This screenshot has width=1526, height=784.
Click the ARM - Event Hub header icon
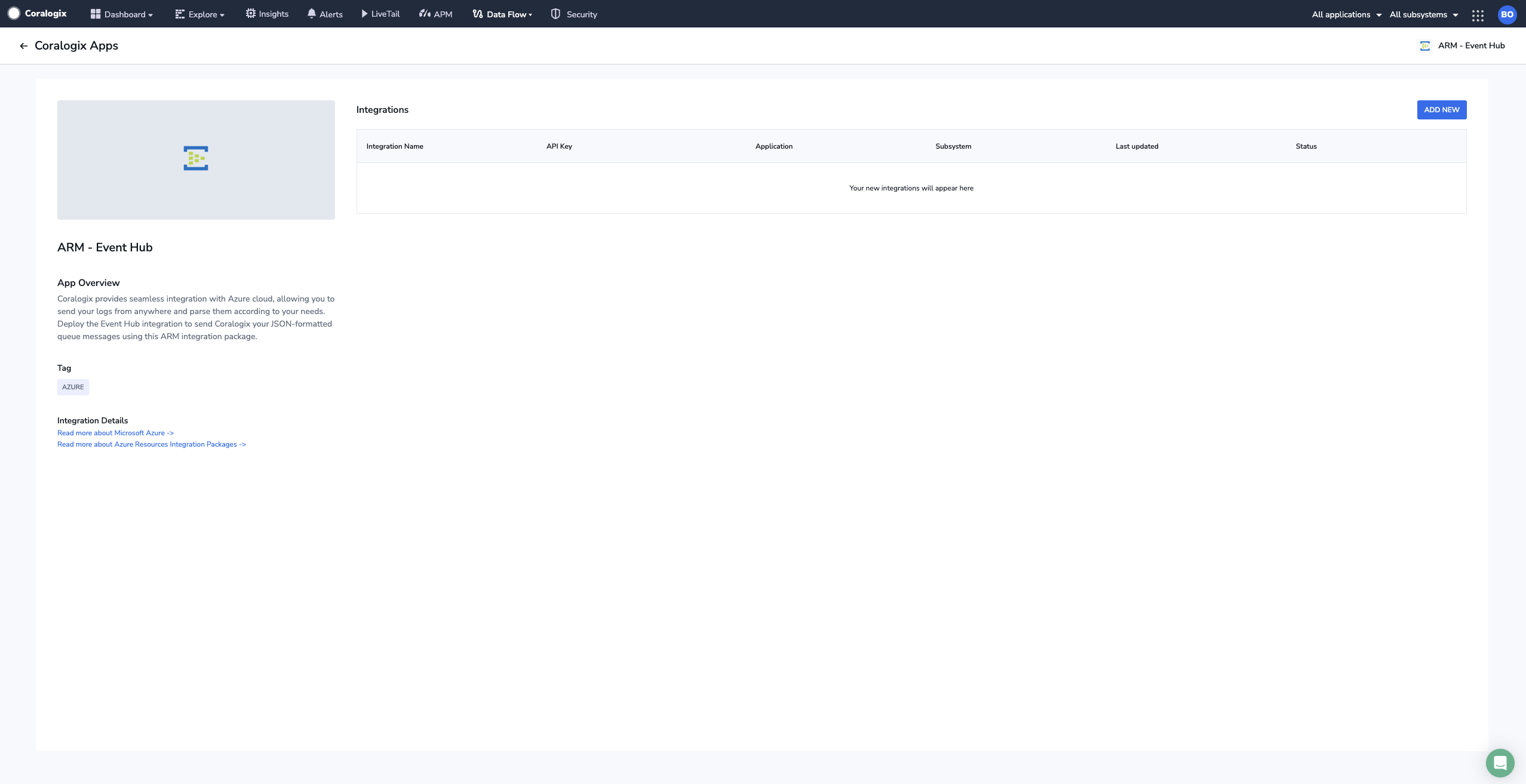tap(1425, 46)
